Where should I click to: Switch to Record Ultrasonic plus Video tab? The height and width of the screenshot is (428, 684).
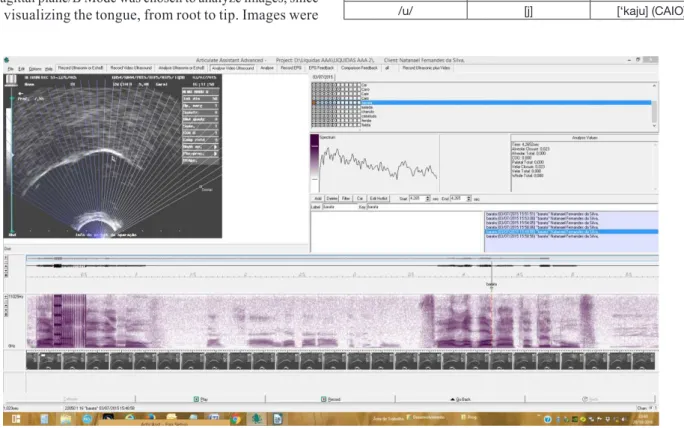426,68
